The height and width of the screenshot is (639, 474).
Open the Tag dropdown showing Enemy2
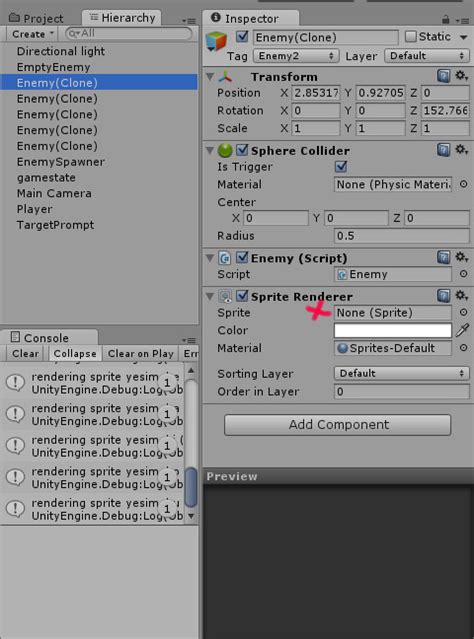296,56
